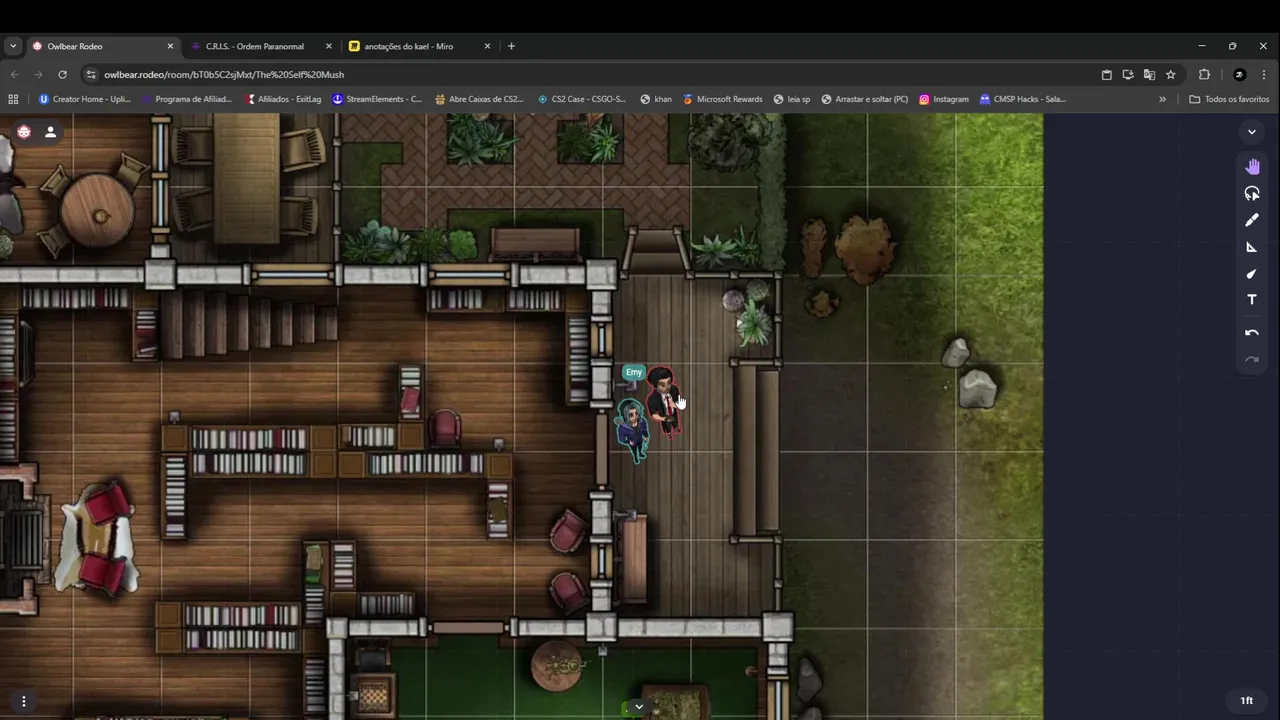Open StreamElements bookmark

(x=377, y=99)
